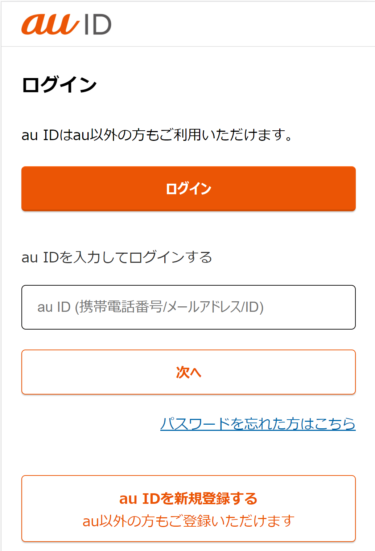375x551 pixels.
Task: Open the パスワードを忘れた方はこちら link
Action: click(x=258, y=424)
